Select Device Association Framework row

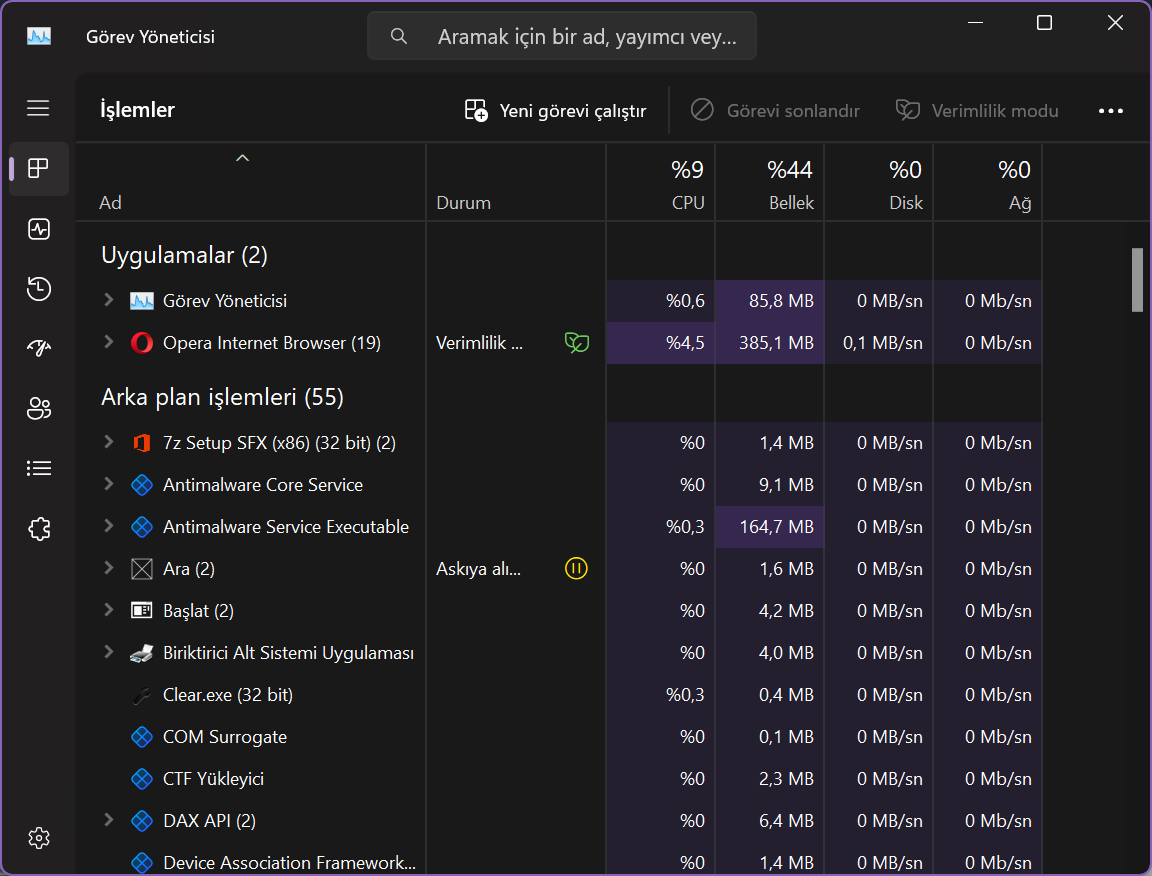[558, 861]
